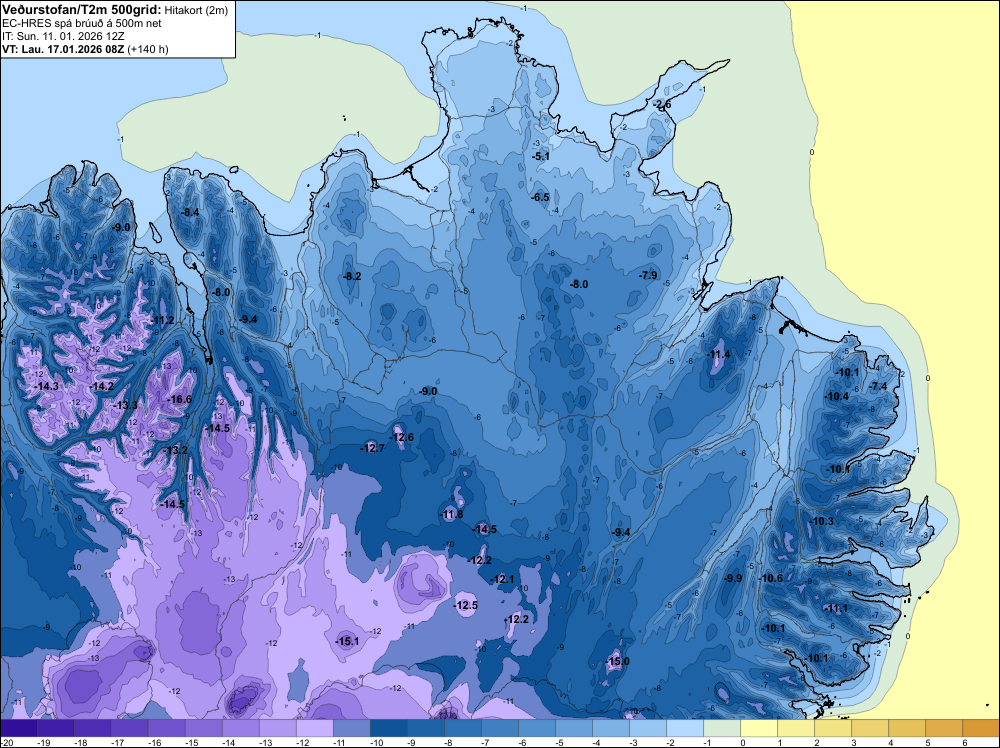This screenshot has width=1000, height=748.
Task: Select the -8 color swatch in legend
Action: pyautogui.click(x=462, y=728)
